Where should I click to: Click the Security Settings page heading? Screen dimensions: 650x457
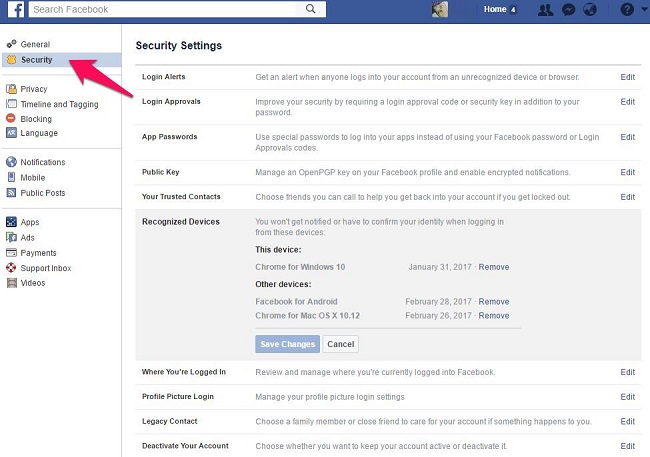coord(179,46)
